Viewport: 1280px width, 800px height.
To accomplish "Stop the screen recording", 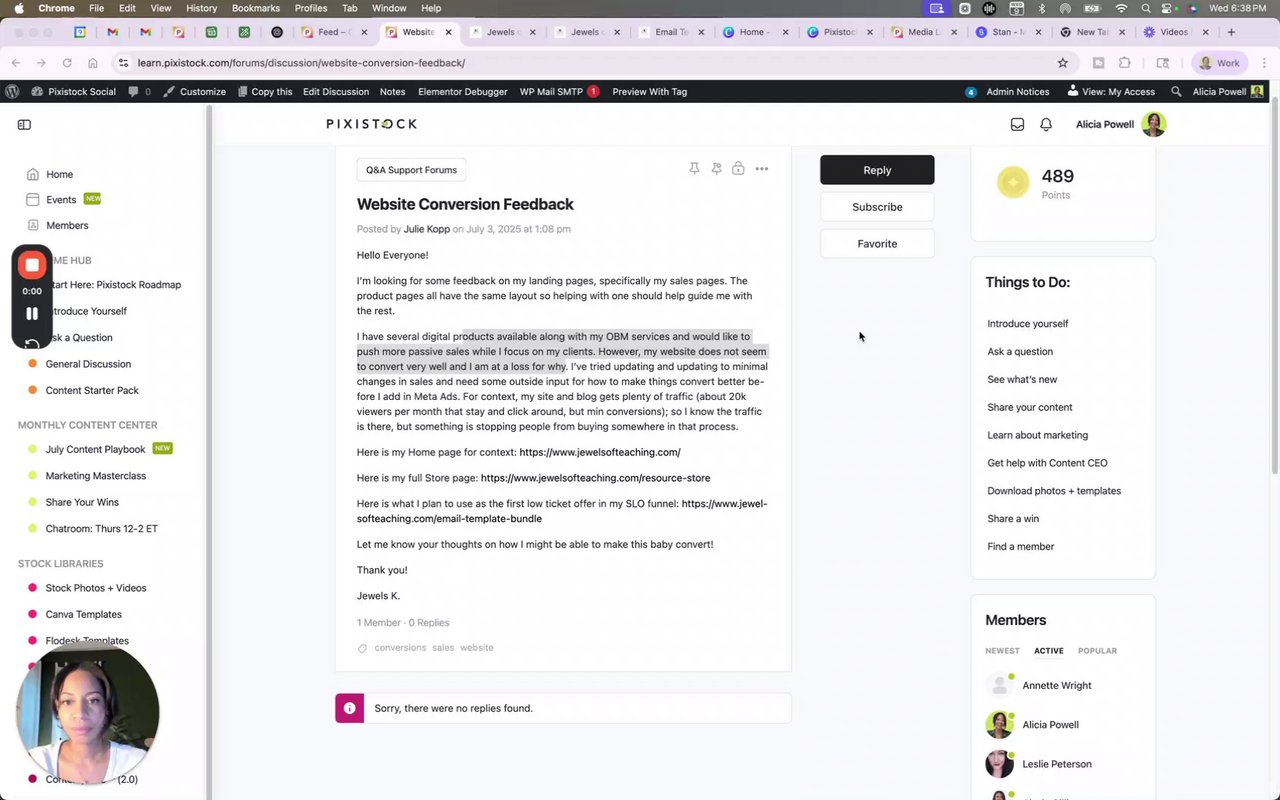I will [x=32, y=265].
